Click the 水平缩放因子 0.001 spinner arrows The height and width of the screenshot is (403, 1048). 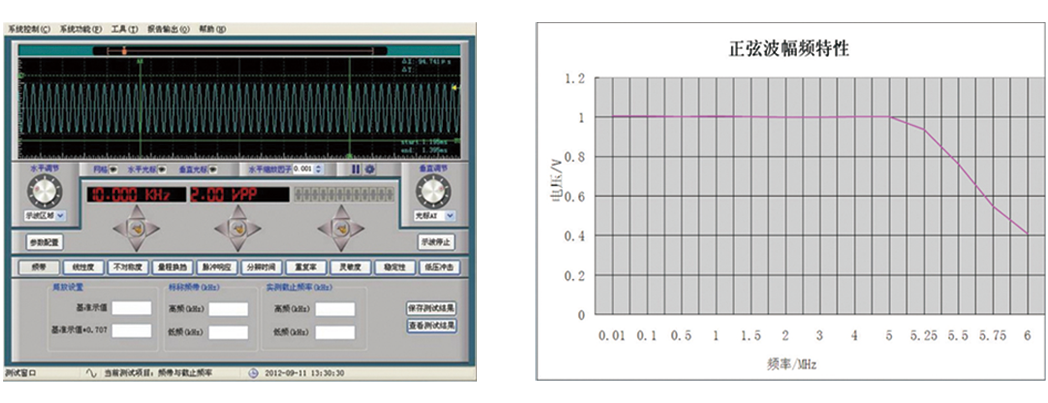(319, 169)
